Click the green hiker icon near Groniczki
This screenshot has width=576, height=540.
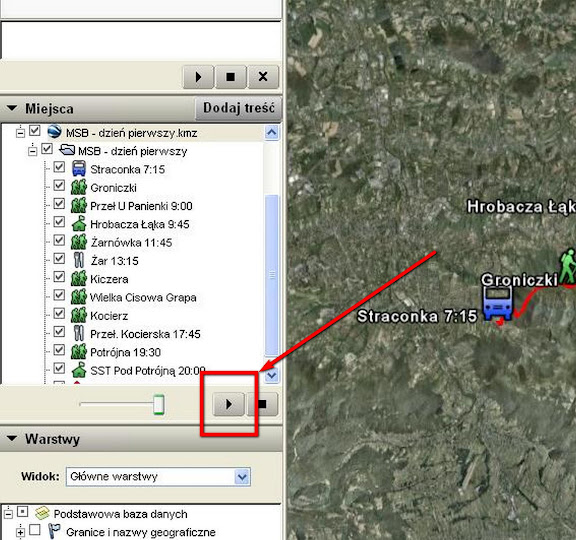click(x=567, y=265)
